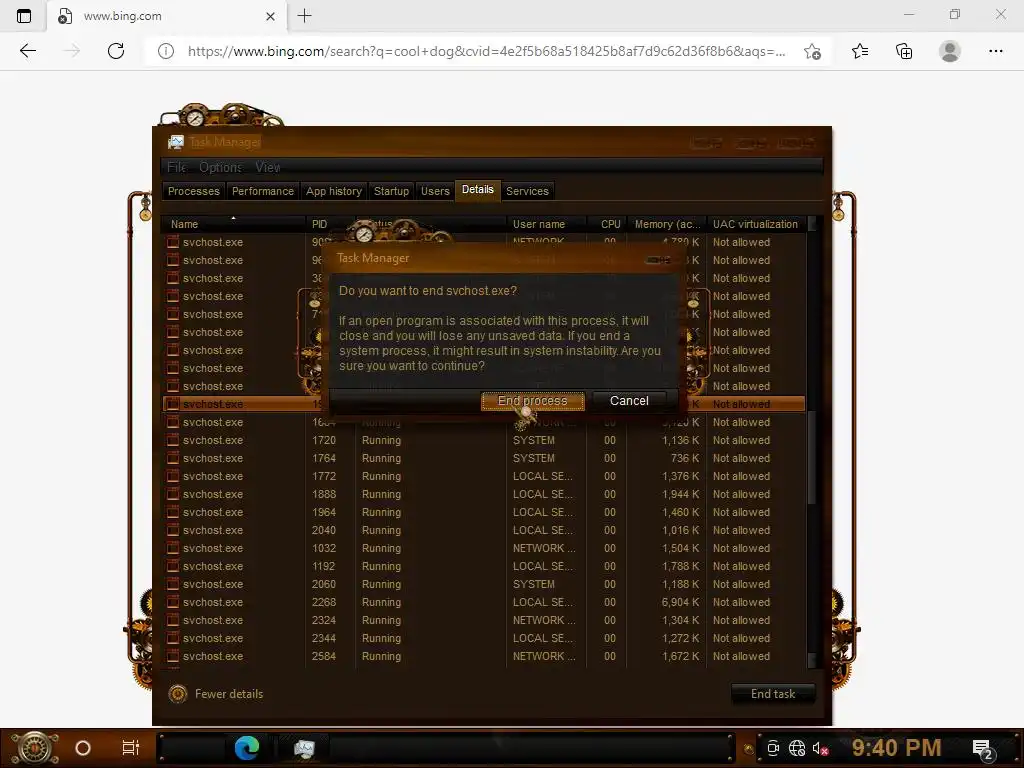
Task: Open the View menu in Task Manager
Action: point(268,167)
